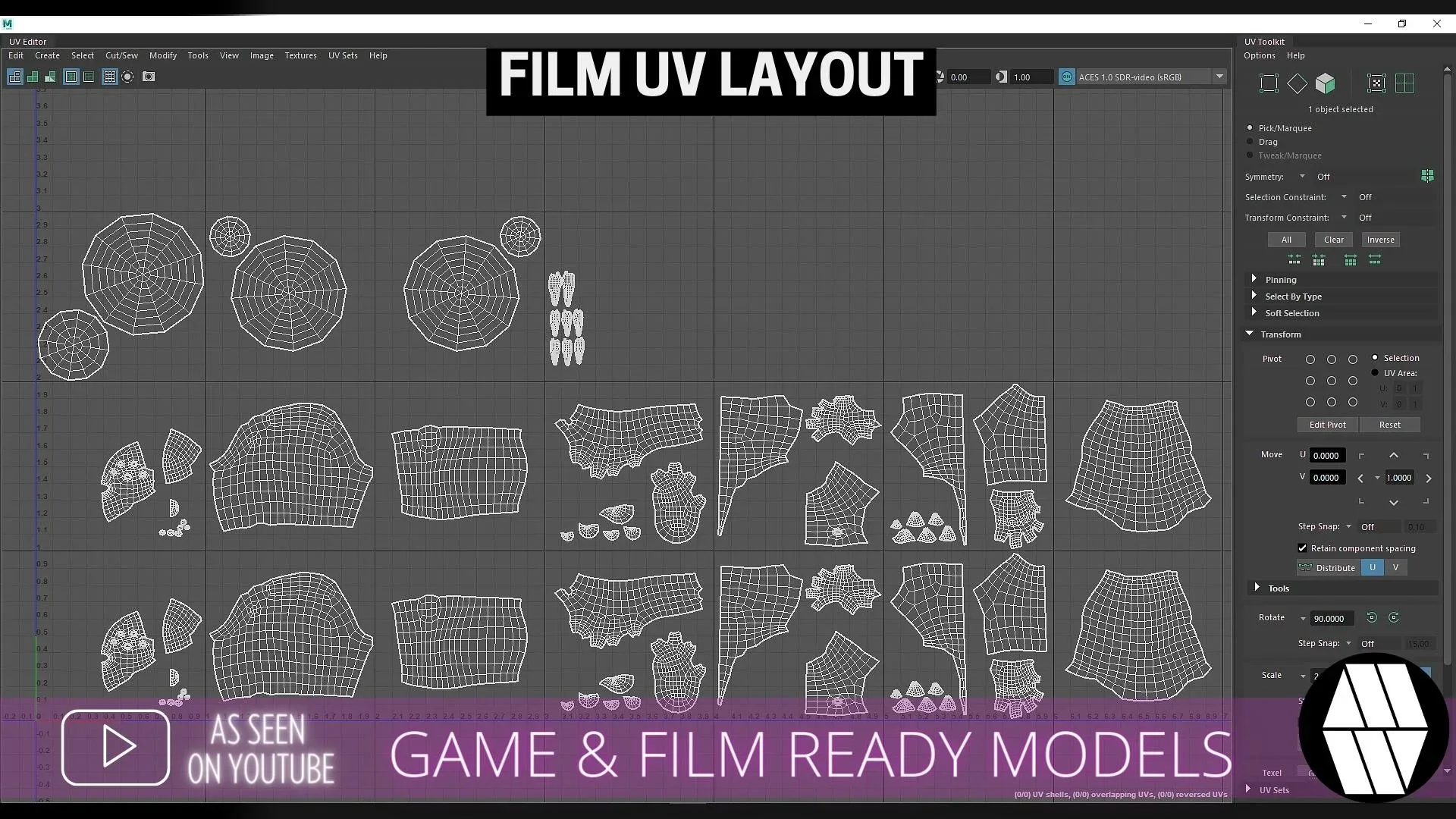Toggle Retain component spacing checkbox
The image size is (1456, 819).
point(1303,548)
